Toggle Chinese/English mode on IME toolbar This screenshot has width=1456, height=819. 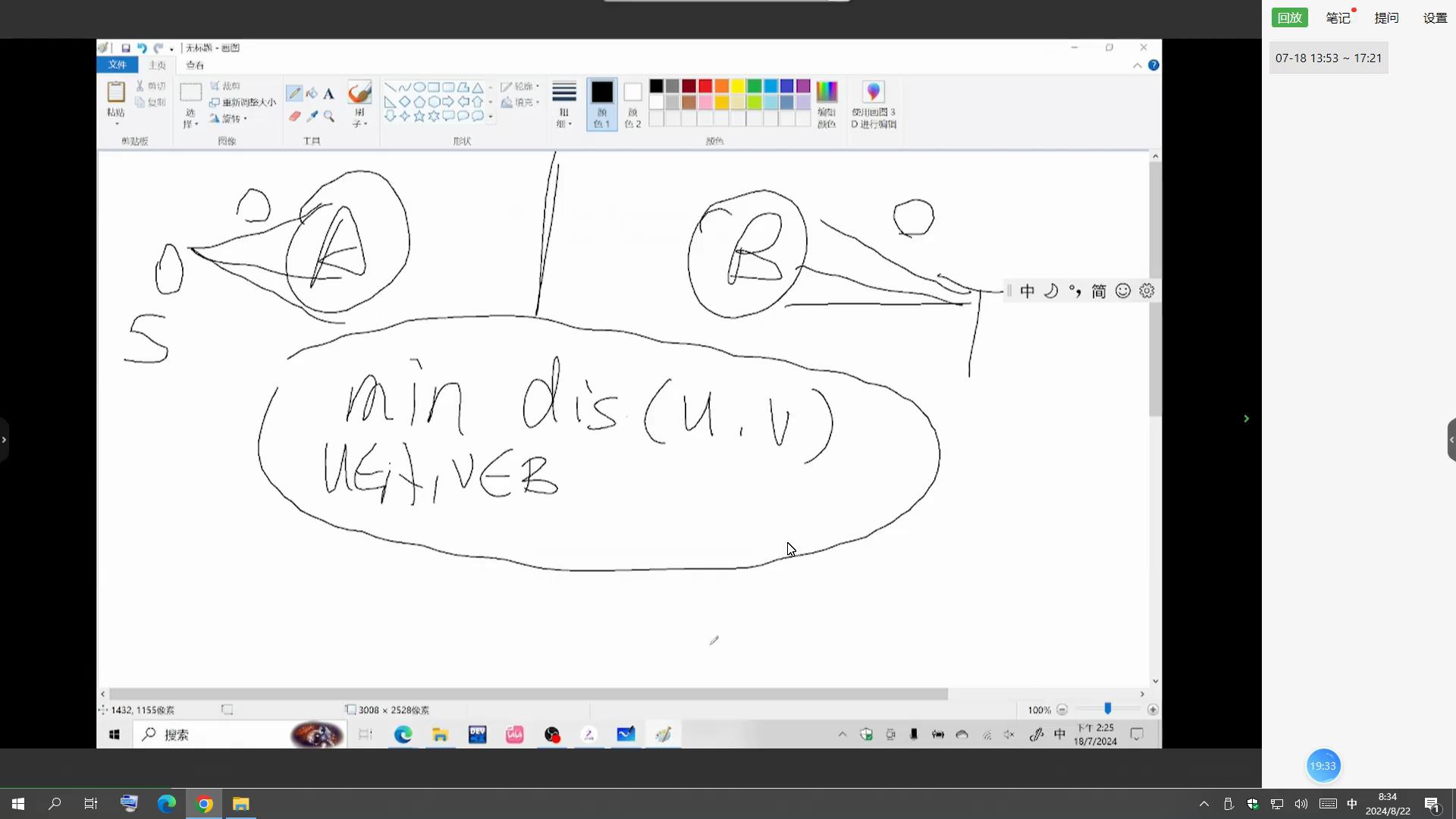[1027, 291]
